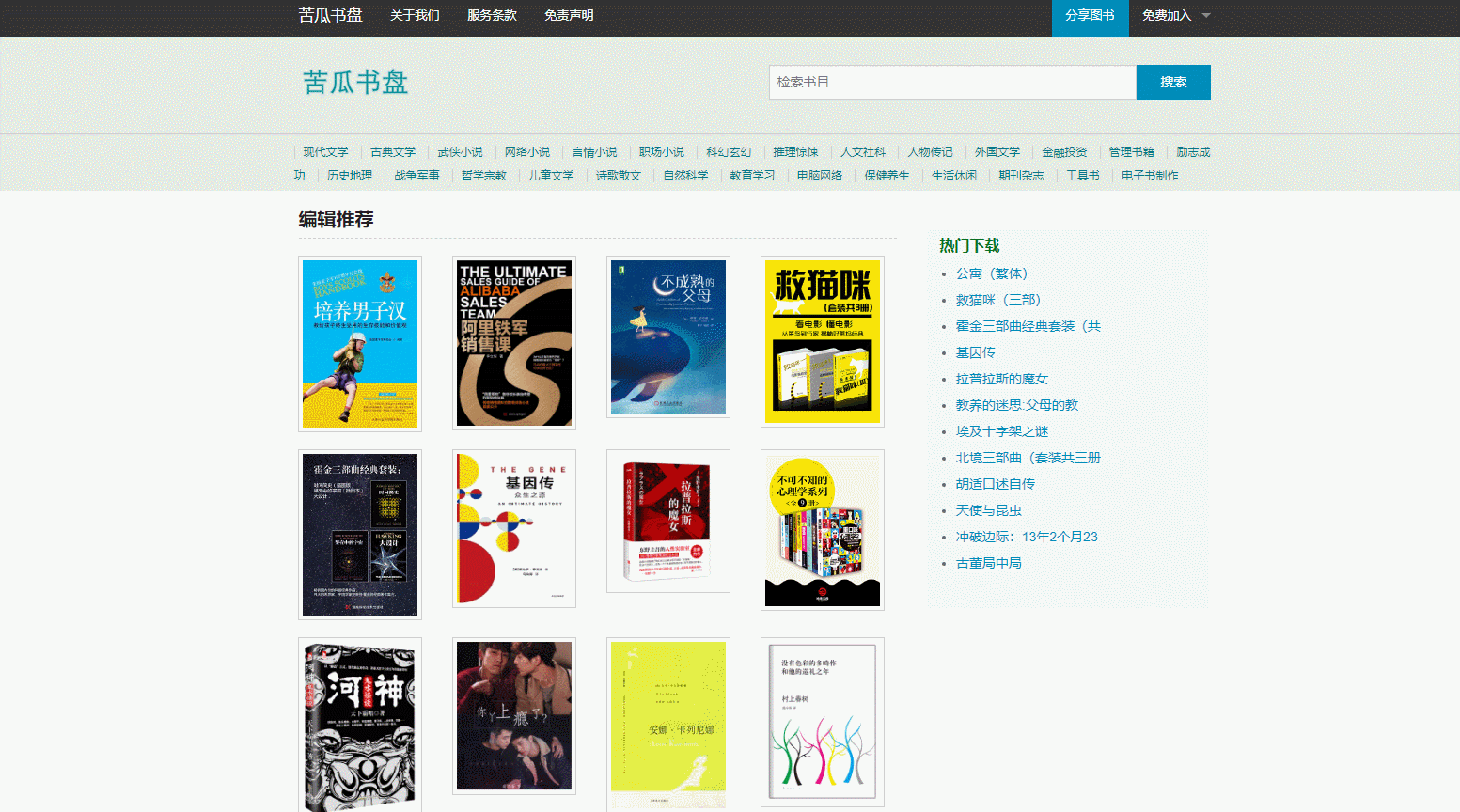Viewport: 1460px width, 812px height.
Task: Open 胡适口述自传 hot download link
Action: [x=996, y=484]
